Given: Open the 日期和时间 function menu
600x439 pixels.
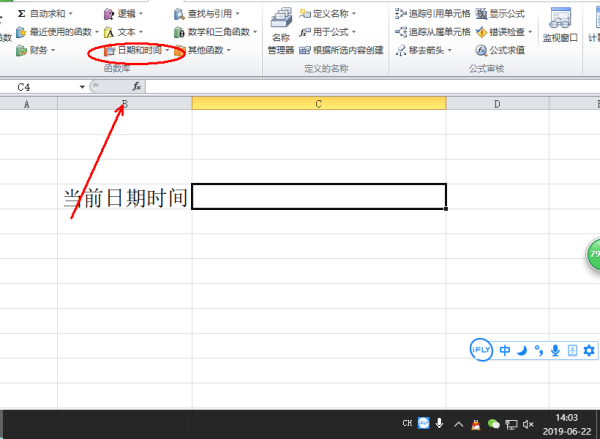Looking at the screenshot, I should click(136, 50).
